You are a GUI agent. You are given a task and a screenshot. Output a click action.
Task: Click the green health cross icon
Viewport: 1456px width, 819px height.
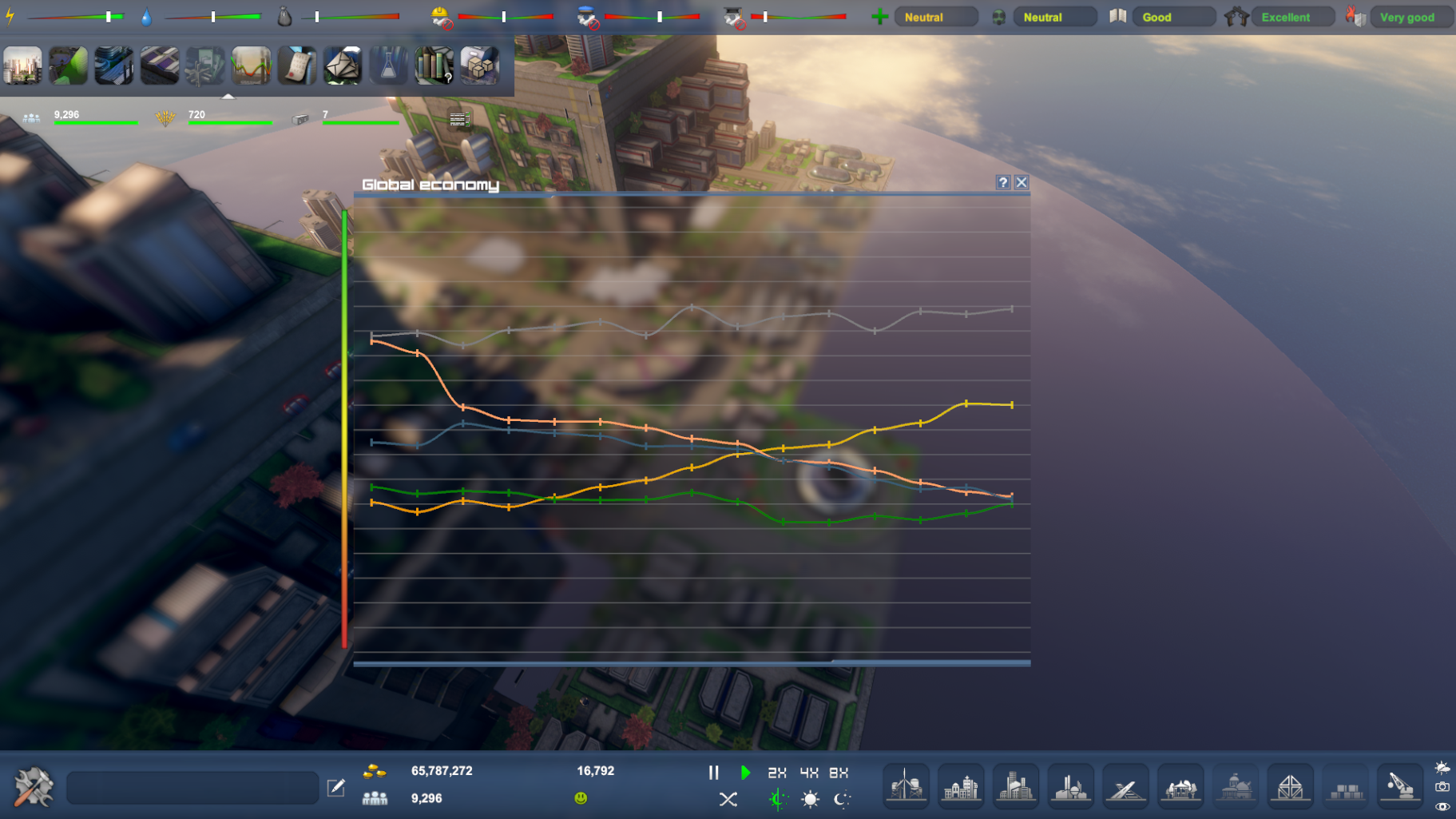click(879, 17)
